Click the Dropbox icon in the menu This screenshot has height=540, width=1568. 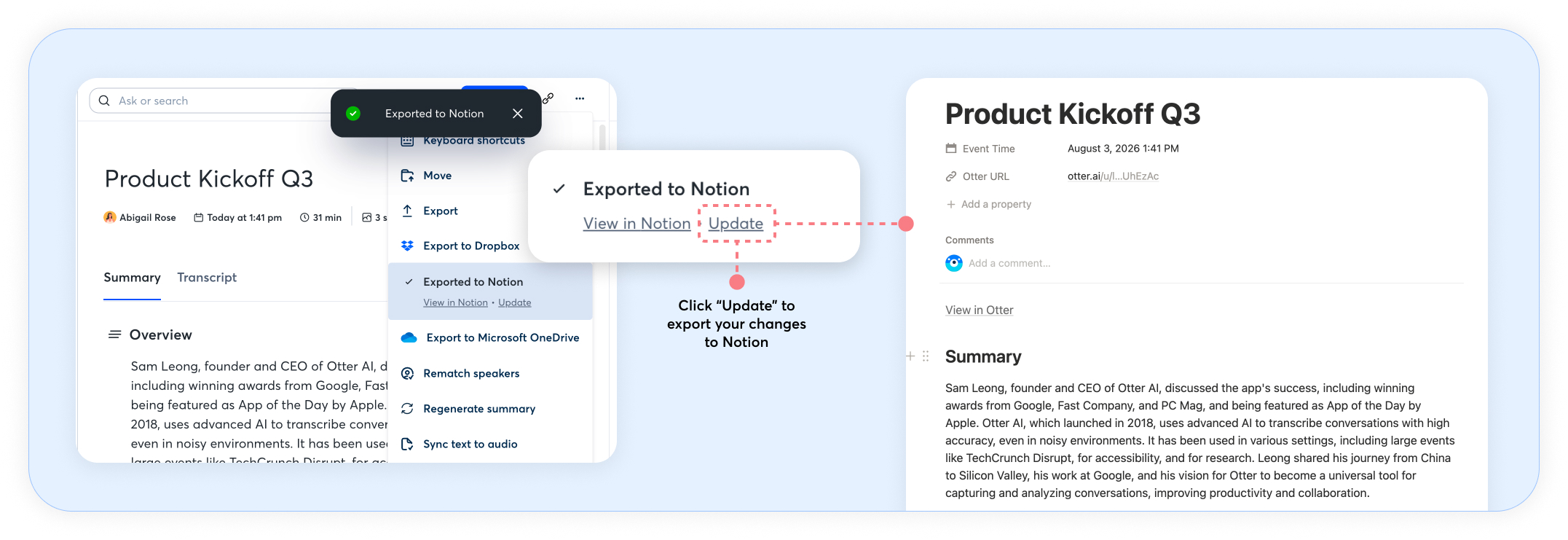(x=407, y=246)
